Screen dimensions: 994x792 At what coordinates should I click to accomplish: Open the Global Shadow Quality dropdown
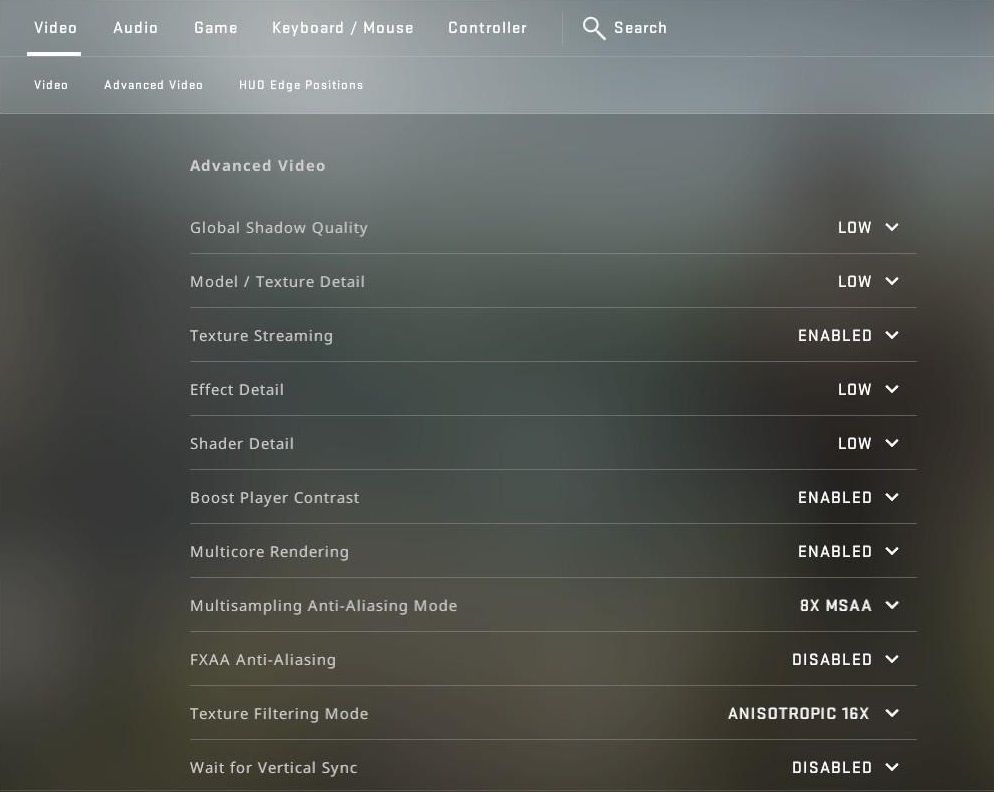868,227
